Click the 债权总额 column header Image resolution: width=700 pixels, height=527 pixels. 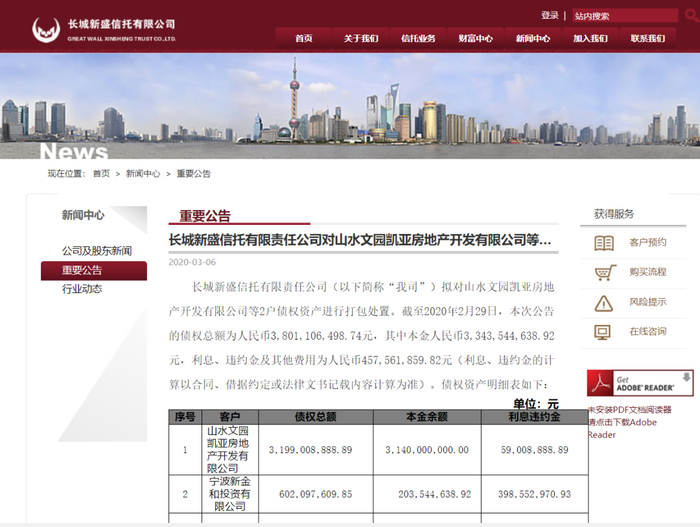316,417
